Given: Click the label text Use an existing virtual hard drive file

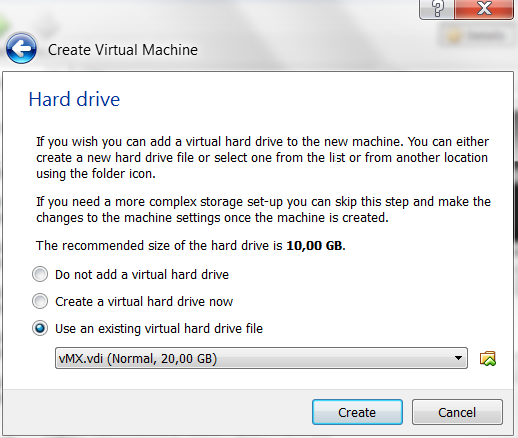Looking at the screenshot, I should point(159,329).
